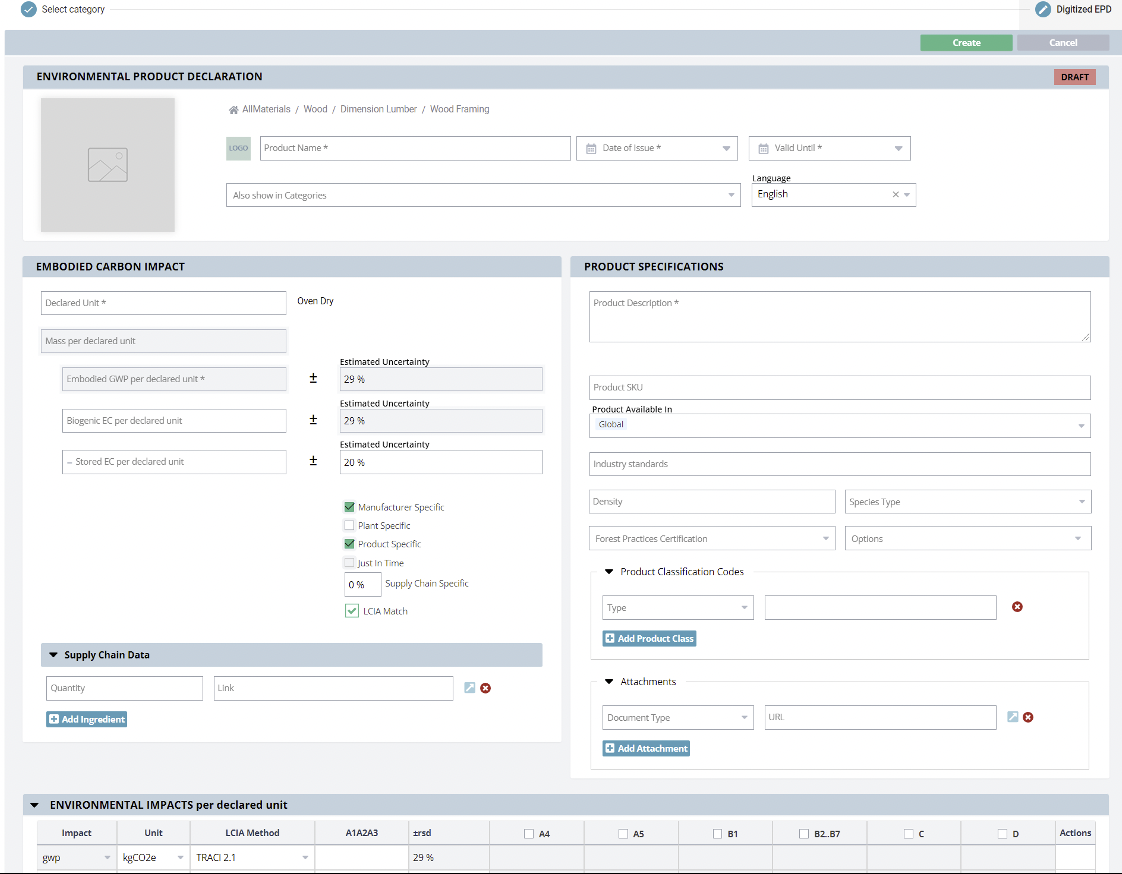
Task: Click the green Create button
Action: coord(966,43)
